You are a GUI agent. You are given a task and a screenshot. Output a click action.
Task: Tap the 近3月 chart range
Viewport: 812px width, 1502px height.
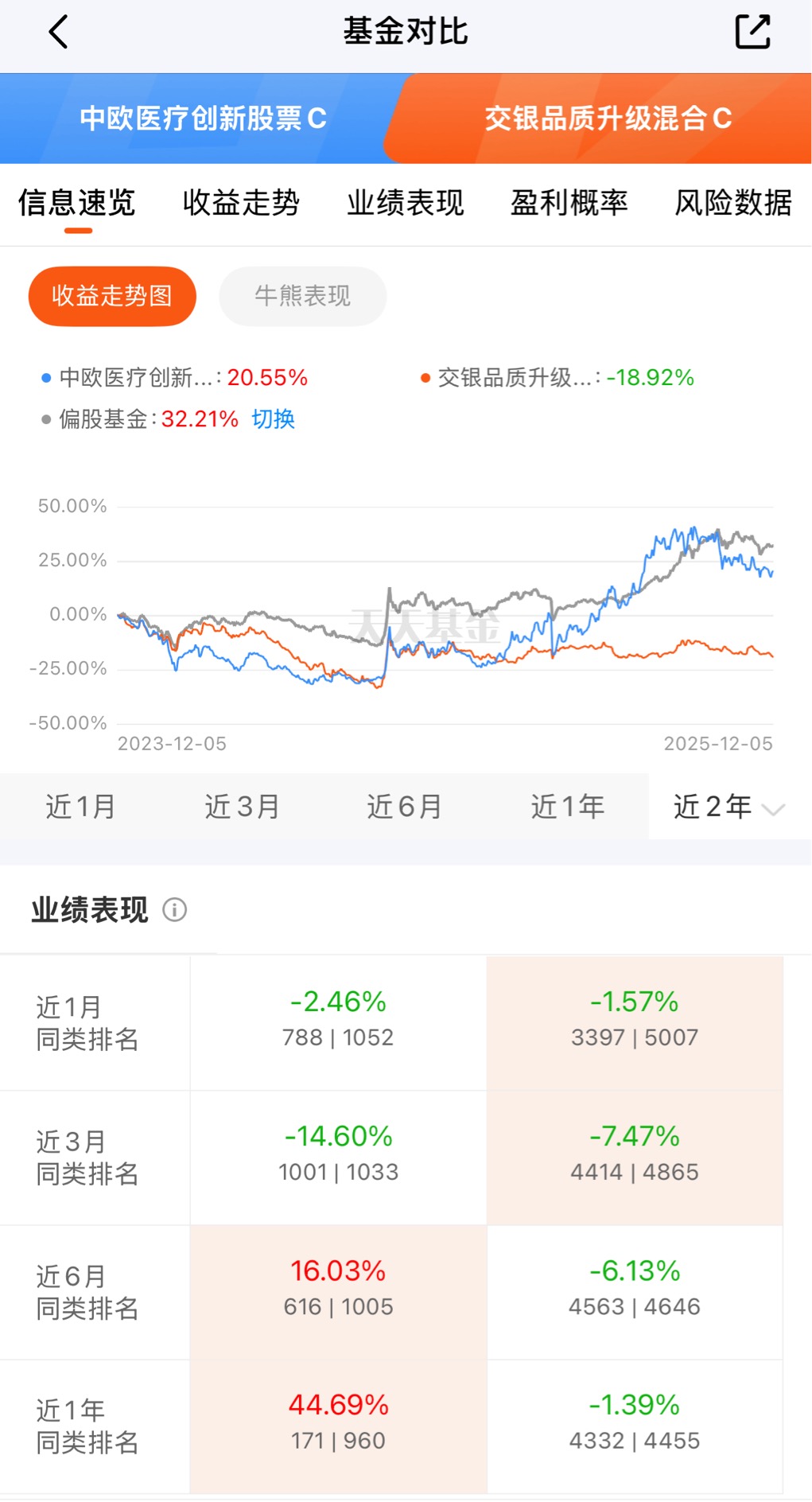click(242, 807)
